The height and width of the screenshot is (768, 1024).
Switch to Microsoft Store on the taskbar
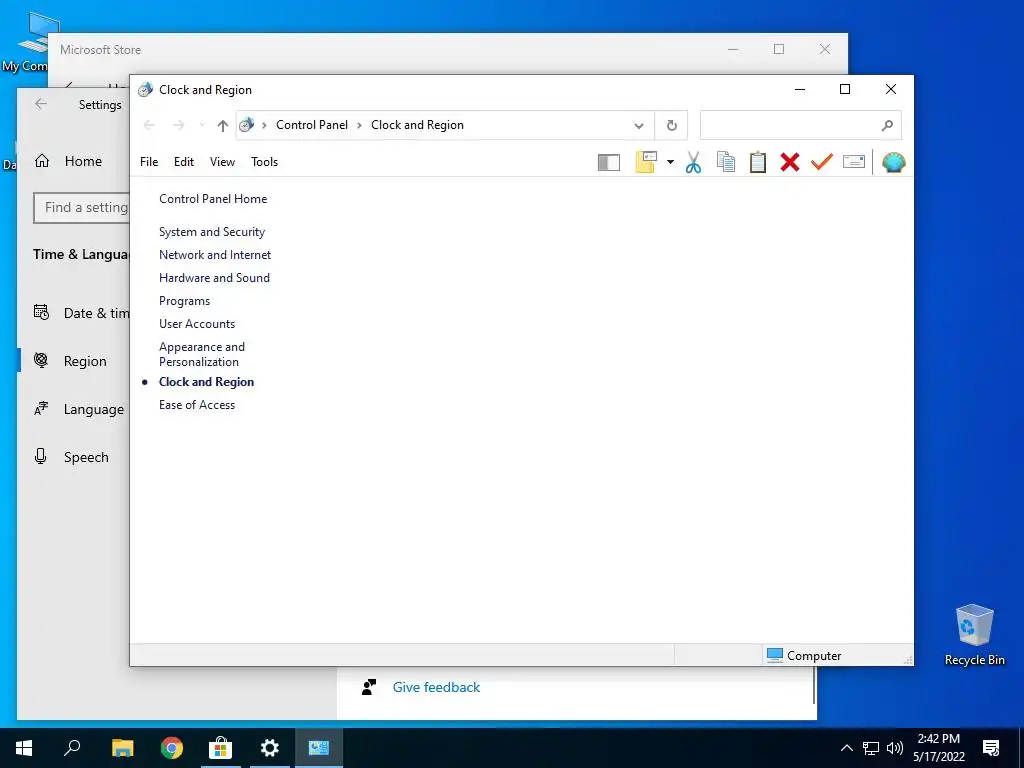[221, 748]
